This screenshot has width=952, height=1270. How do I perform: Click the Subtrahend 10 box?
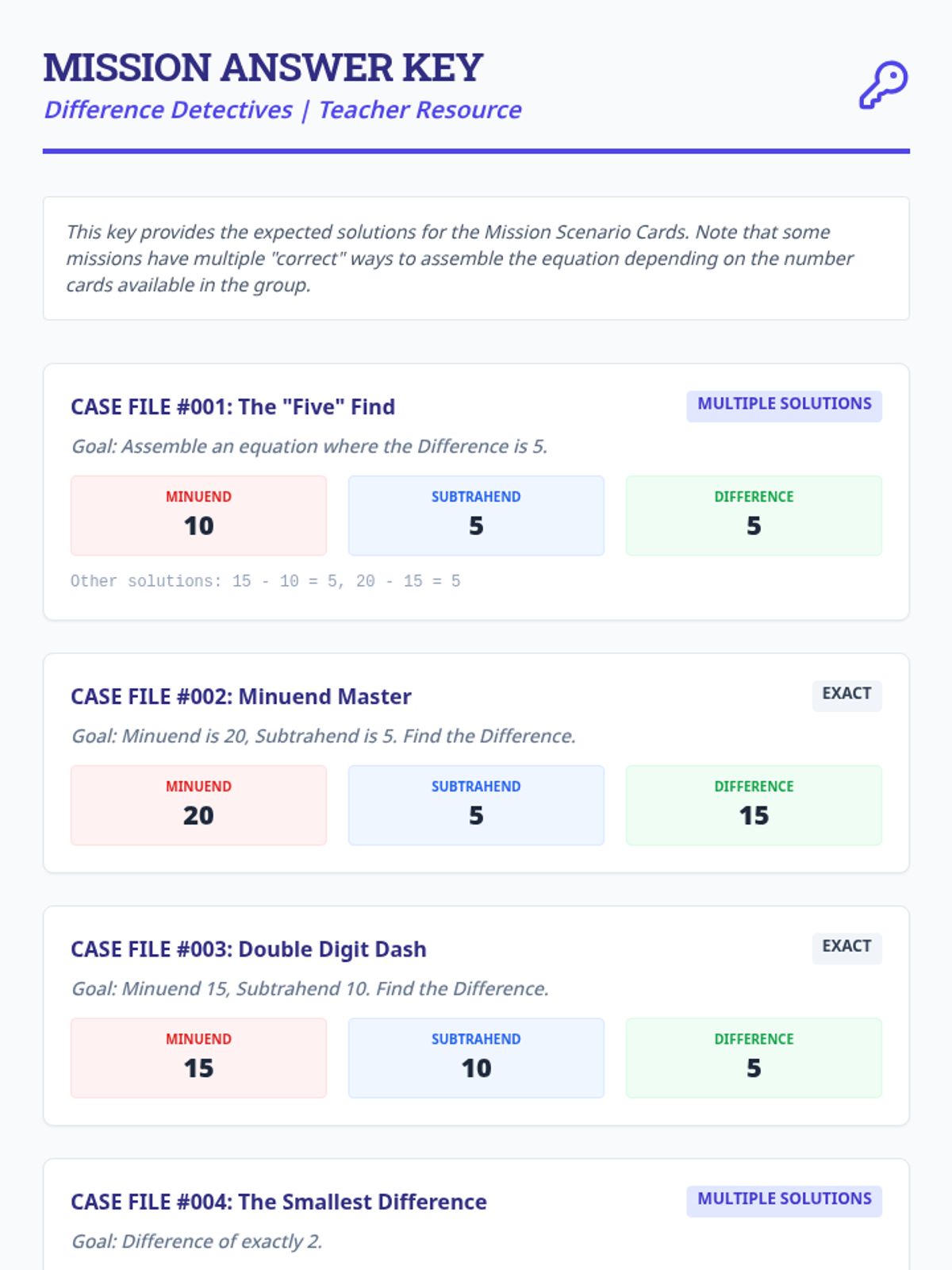[476, 1058]
